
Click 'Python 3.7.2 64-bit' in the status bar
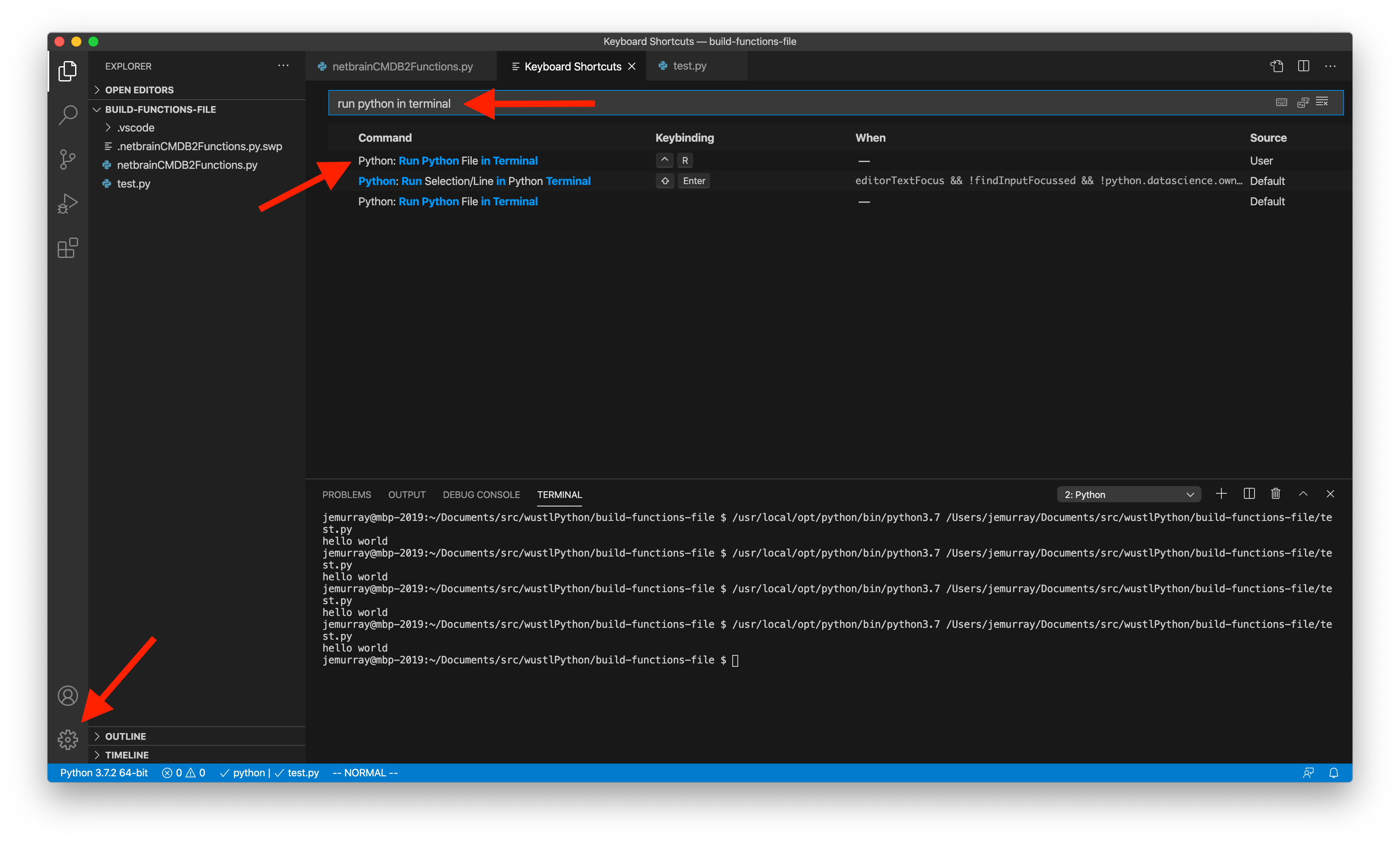point(104,773)
